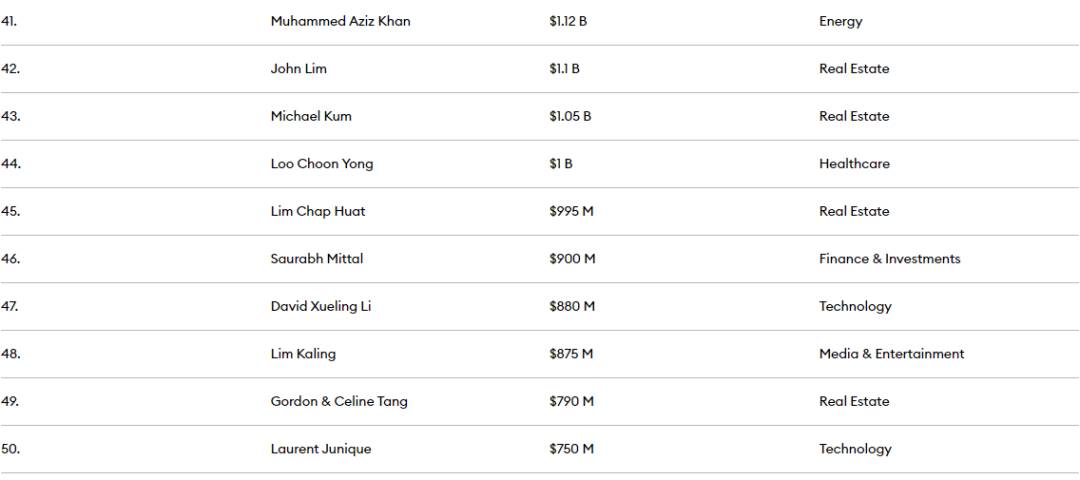Click on Michael Kum's entry
Image resolution: width=1080 pixels, height=480 pixels.
(x=311, y=116)
